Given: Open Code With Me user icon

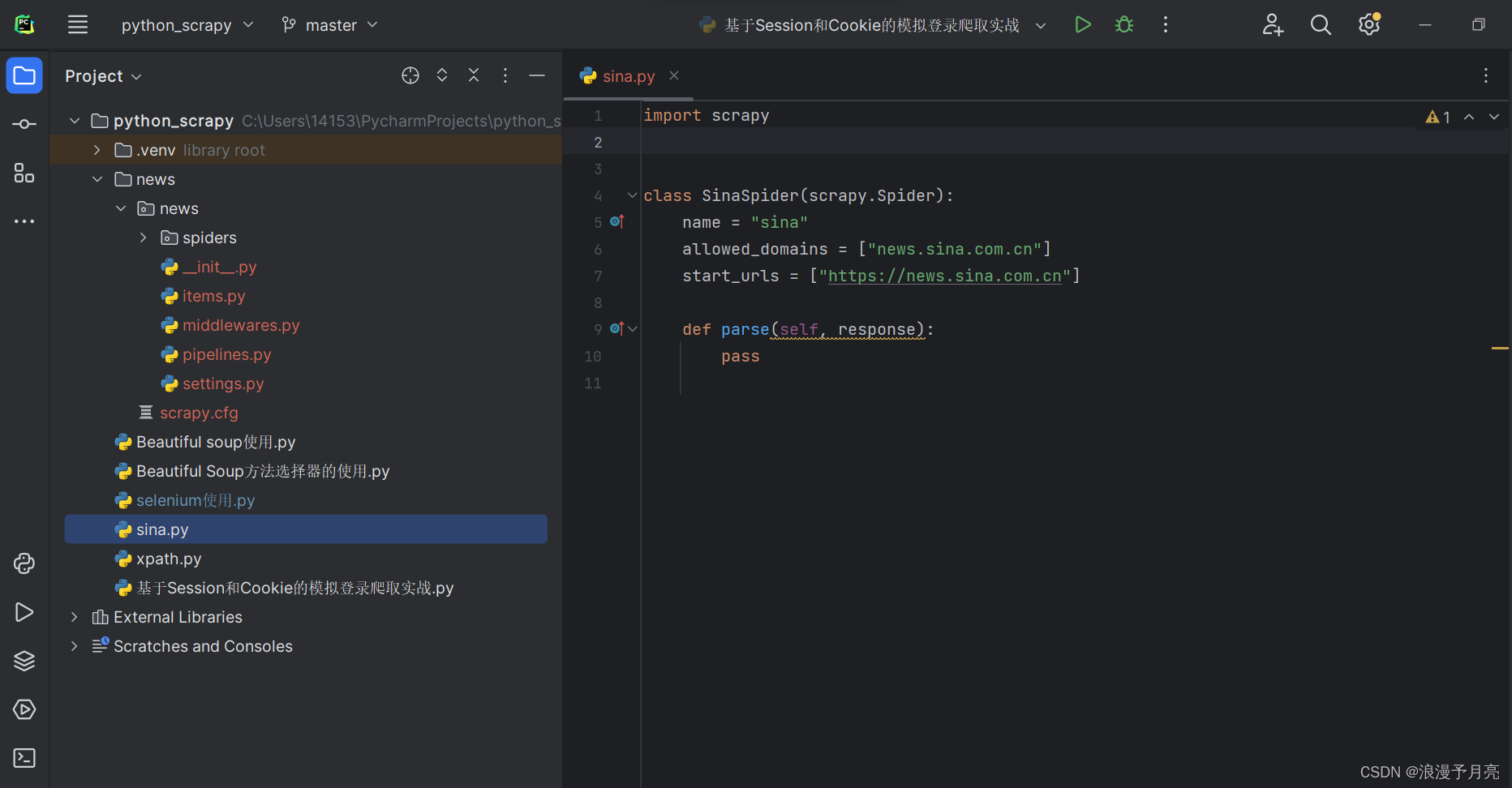Looking at the screenshot, I should coord(1273,25).
